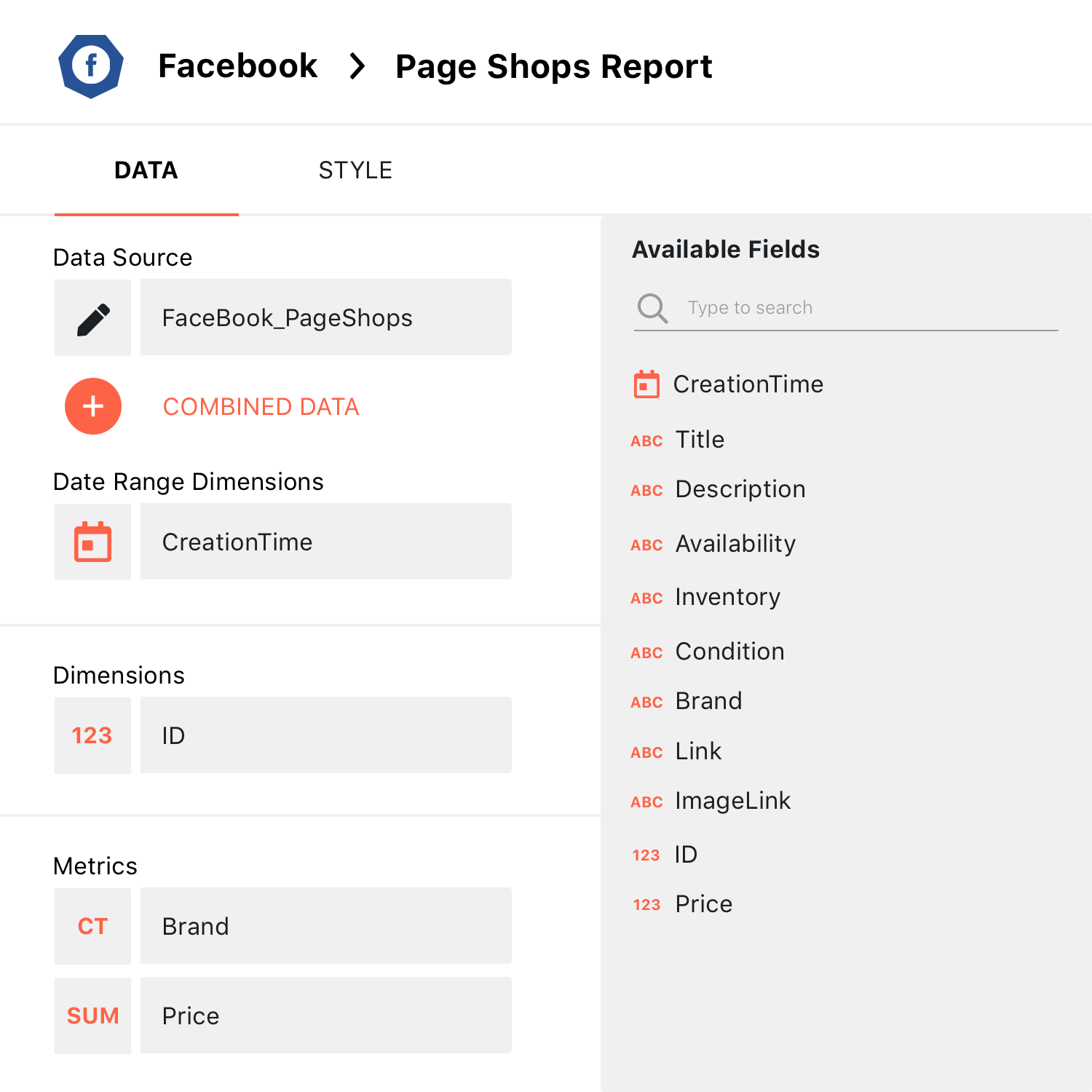Viewport: 1092px width, 1092px height.
Task: Click the ABC icon beside Link field
Action: click(x=646, y=753)
